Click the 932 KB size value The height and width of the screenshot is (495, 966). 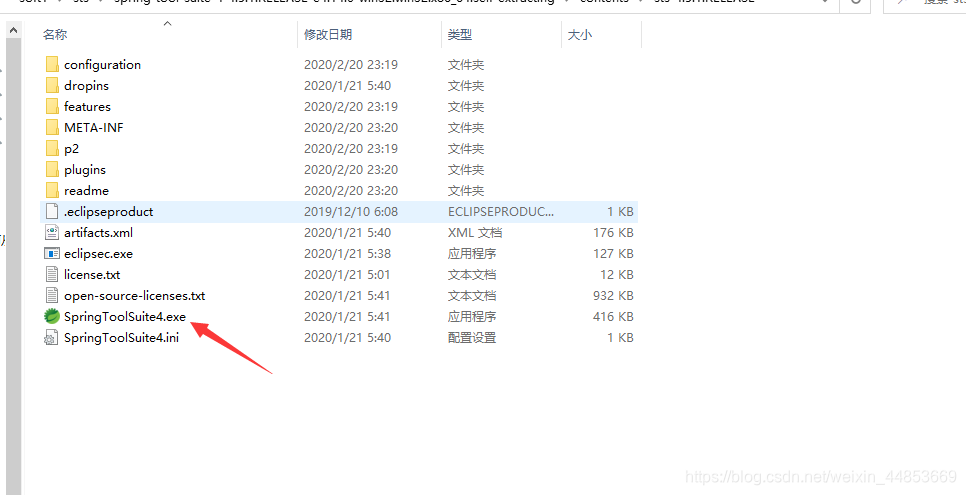coord(613,295)
